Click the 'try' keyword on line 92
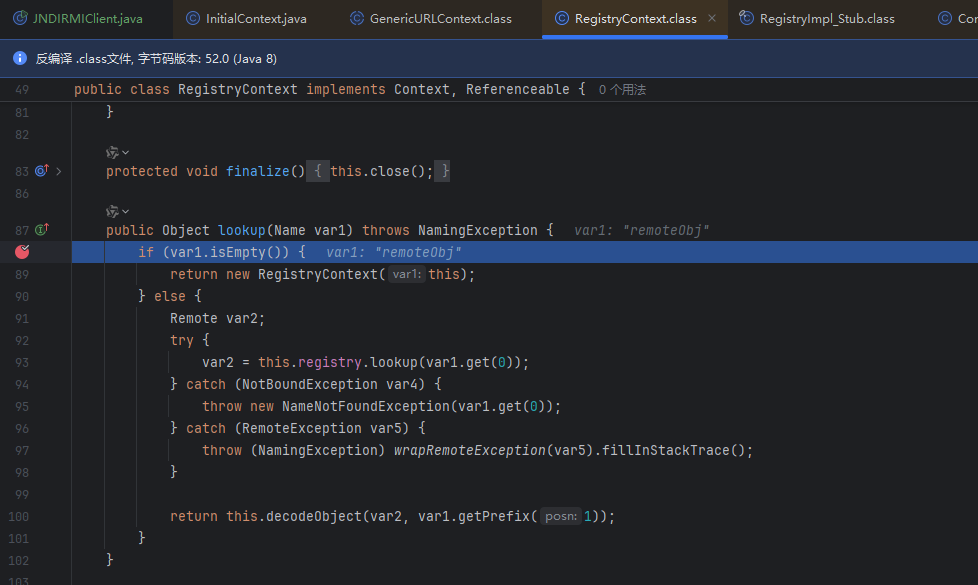Screen dimensions: 978x585 coord(182,341)
